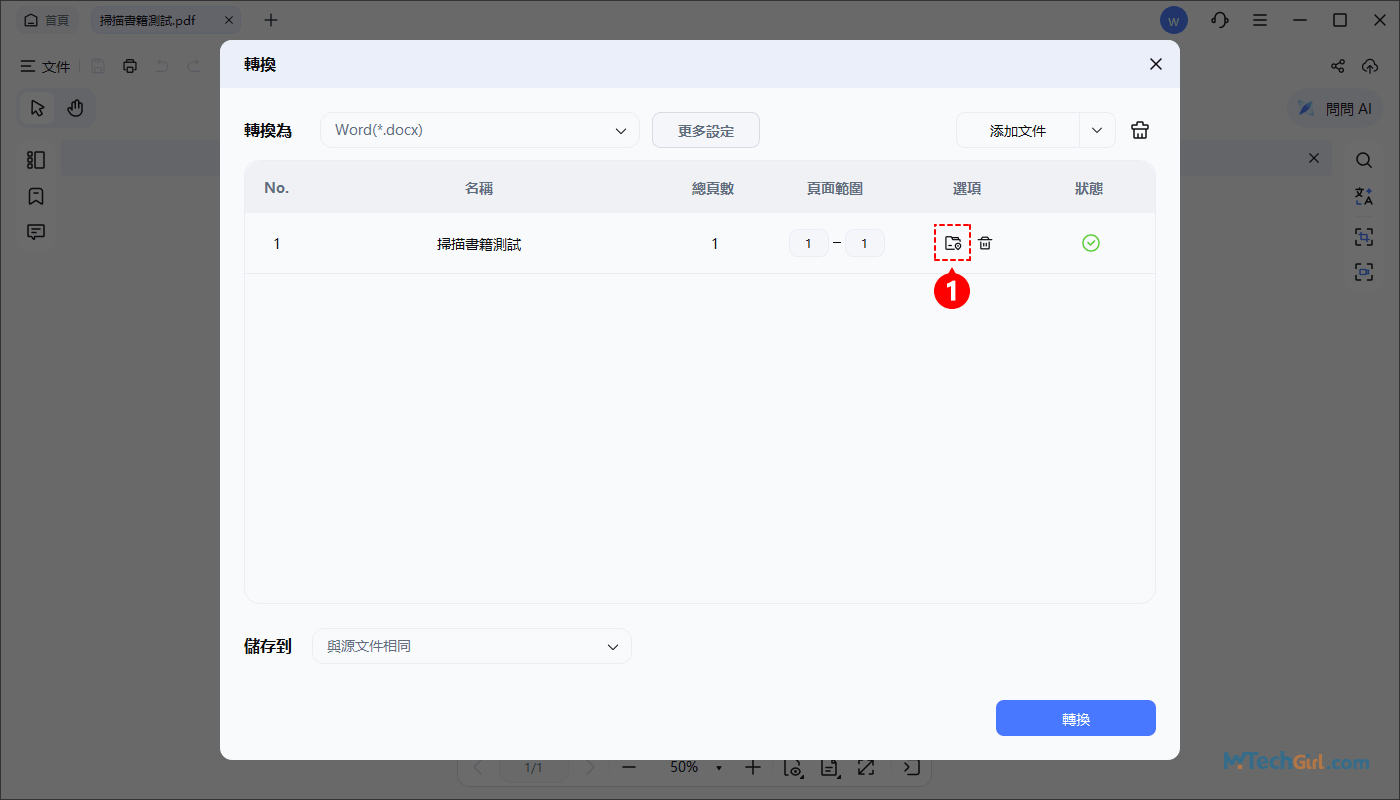Click the 名稱 column header

point(479,188)
